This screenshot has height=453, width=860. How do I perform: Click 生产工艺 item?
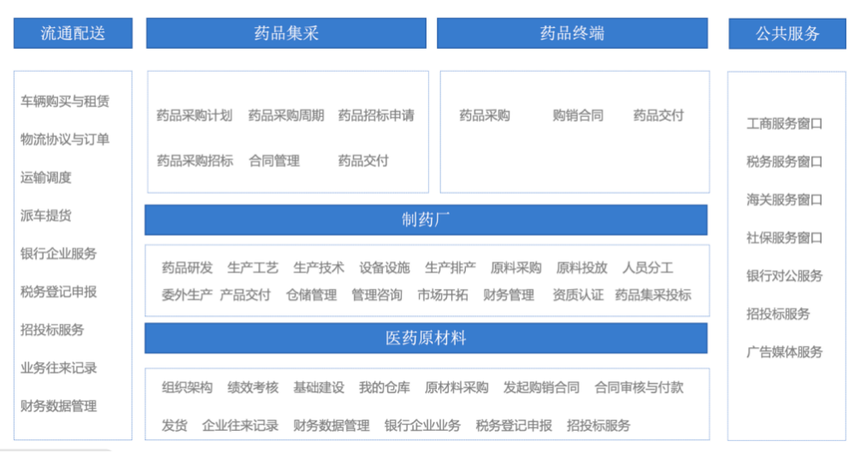[253, 268]
